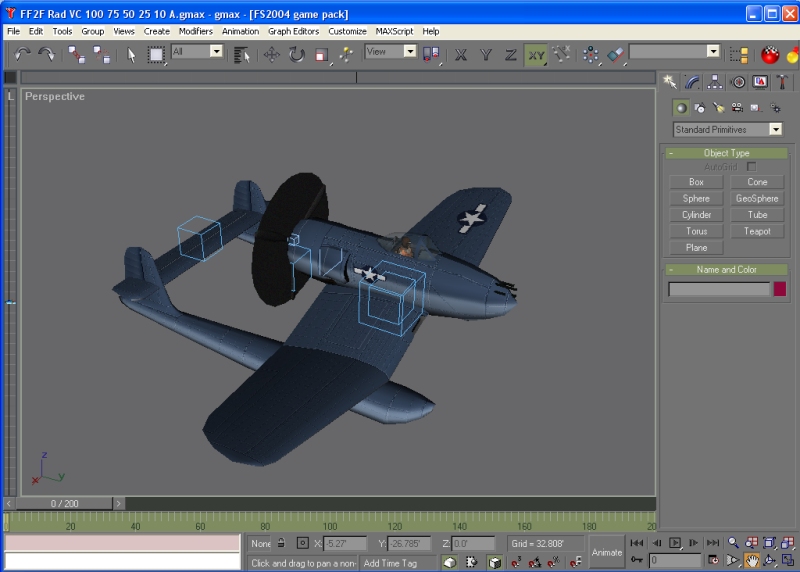Toggle the Animate mode button
The width and height of the screenshot is (800, 572).
click(x=606, y=551)
